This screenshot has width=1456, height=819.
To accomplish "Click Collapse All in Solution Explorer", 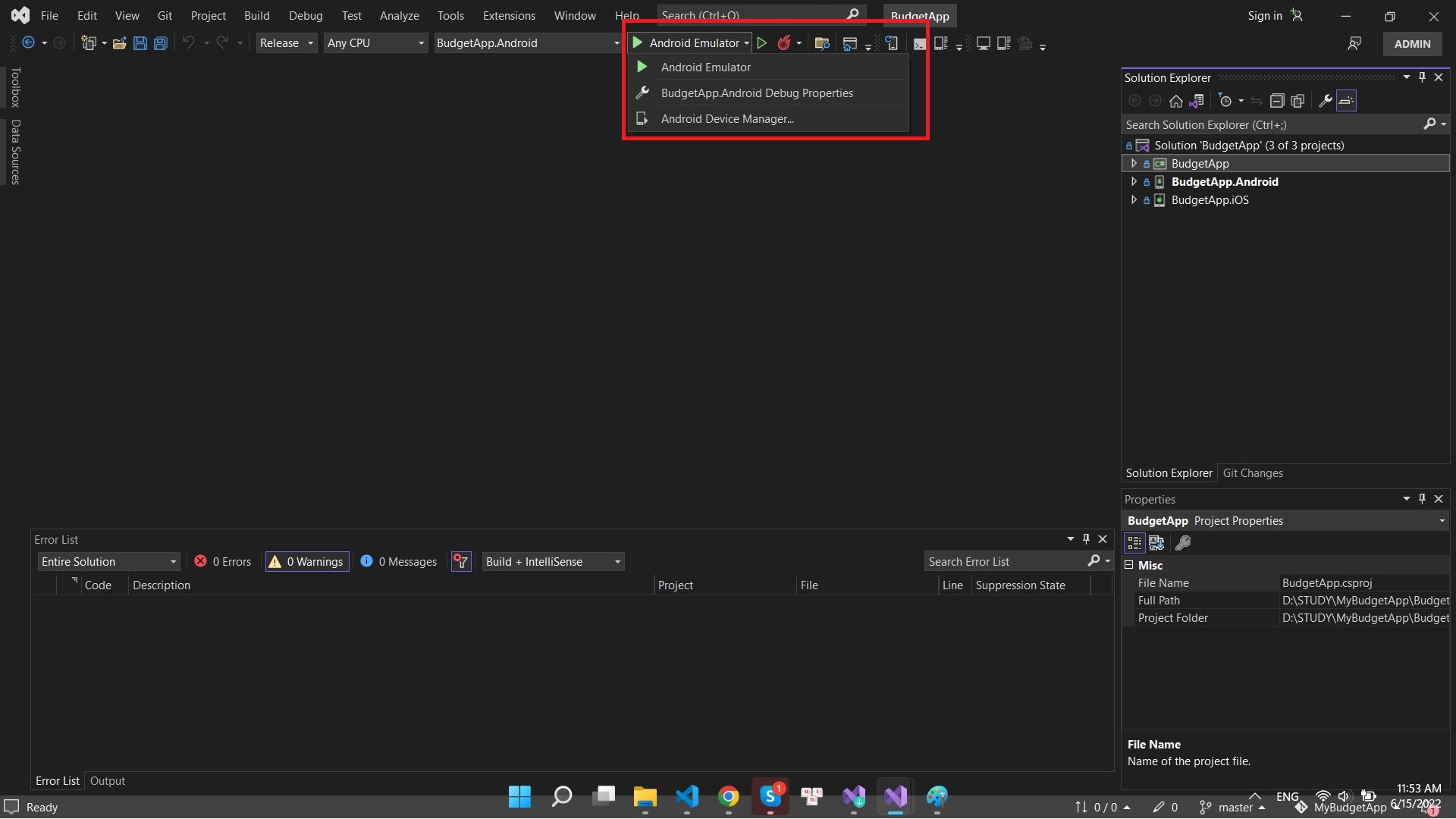I will [1277, 101].
